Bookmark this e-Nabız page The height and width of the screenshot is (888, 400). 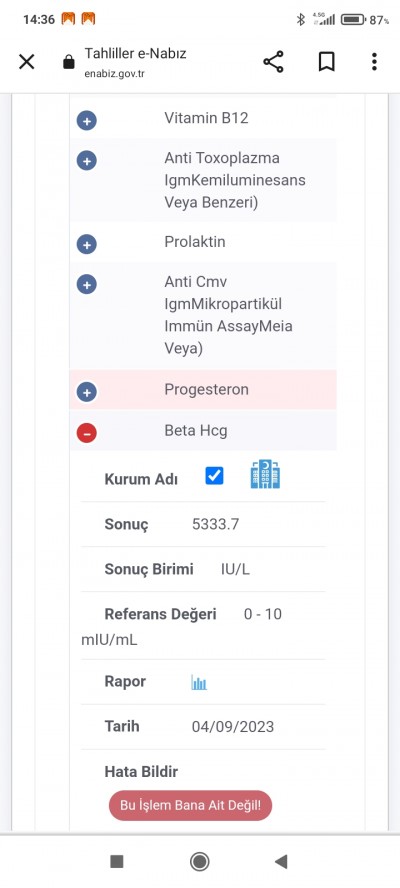pyautogui.click(x=326, y=62)
